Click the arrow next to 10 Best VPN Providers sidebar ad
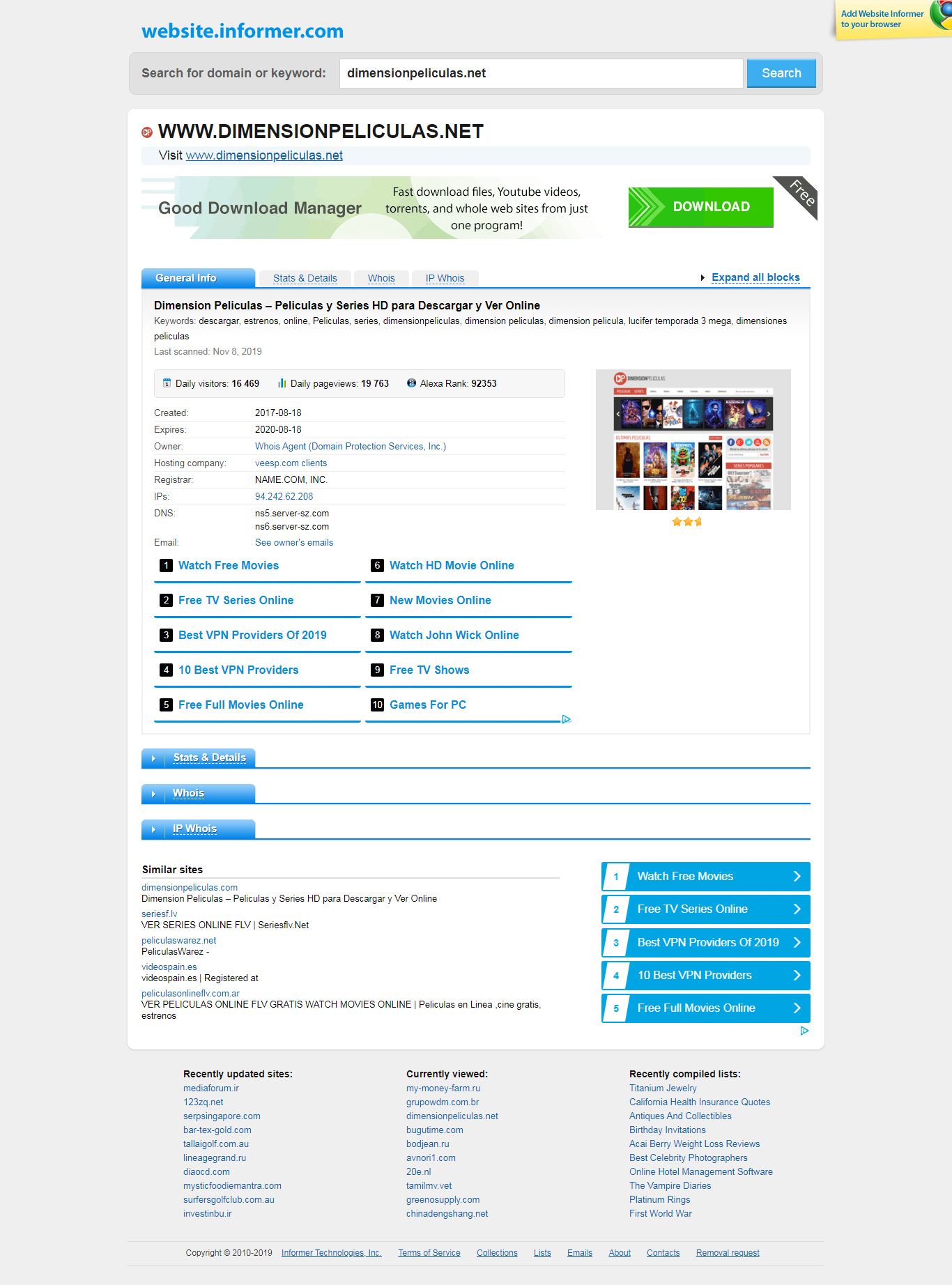Viewport: 952px width, 1285px height. tap(797, 976)
